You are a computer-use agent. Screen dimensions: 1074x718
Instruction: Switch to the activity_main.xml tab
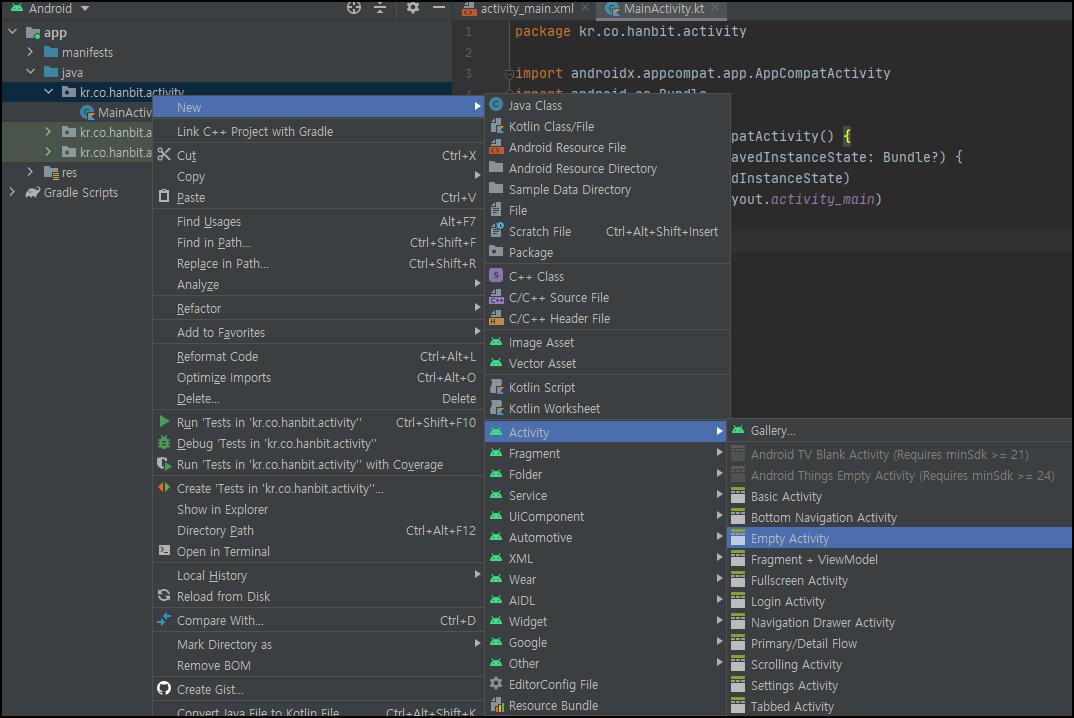527,8
